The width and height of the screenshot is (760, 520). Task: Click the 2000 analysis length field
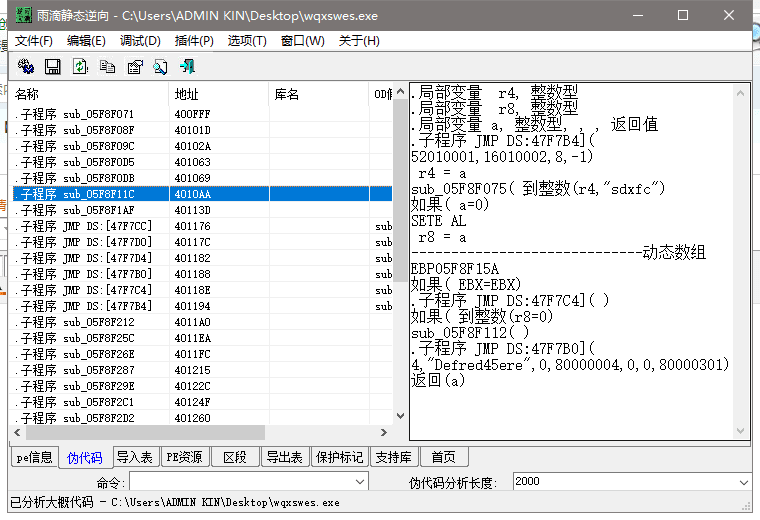625,482
